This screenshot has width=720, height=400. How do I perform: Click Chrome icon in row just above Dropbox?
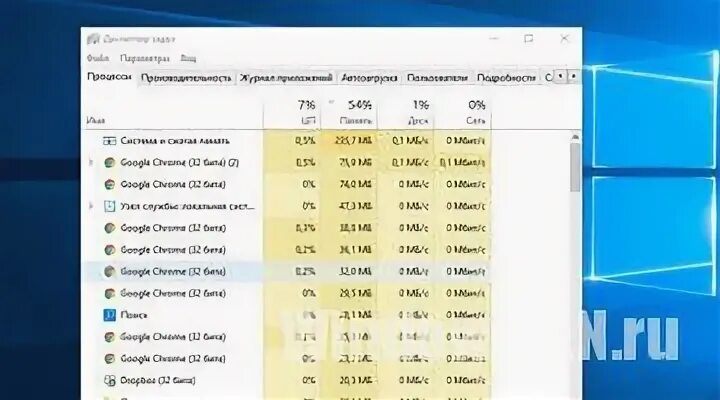point(109,359)
